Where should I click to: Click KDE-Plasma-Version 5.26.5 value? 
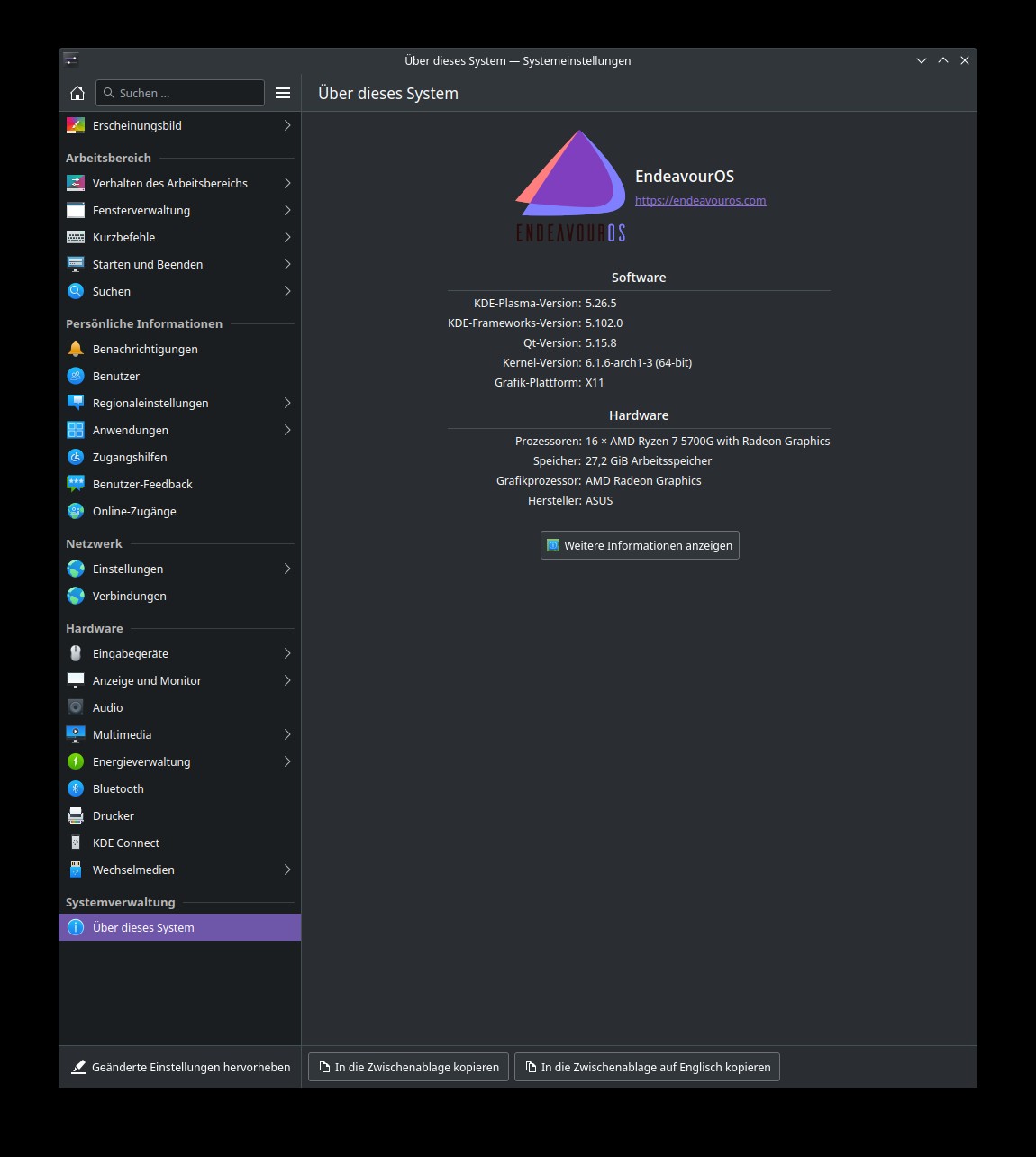(x=601, y=303)
